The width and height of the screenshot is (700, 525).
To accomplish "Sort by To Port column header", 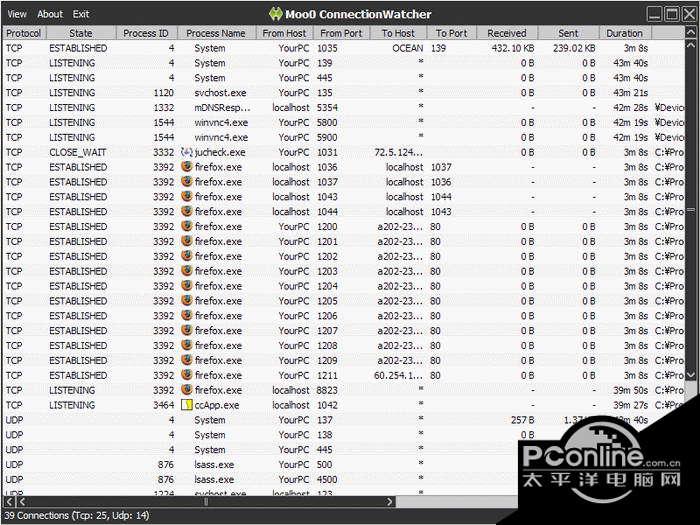I will click(x=451, y=33).
